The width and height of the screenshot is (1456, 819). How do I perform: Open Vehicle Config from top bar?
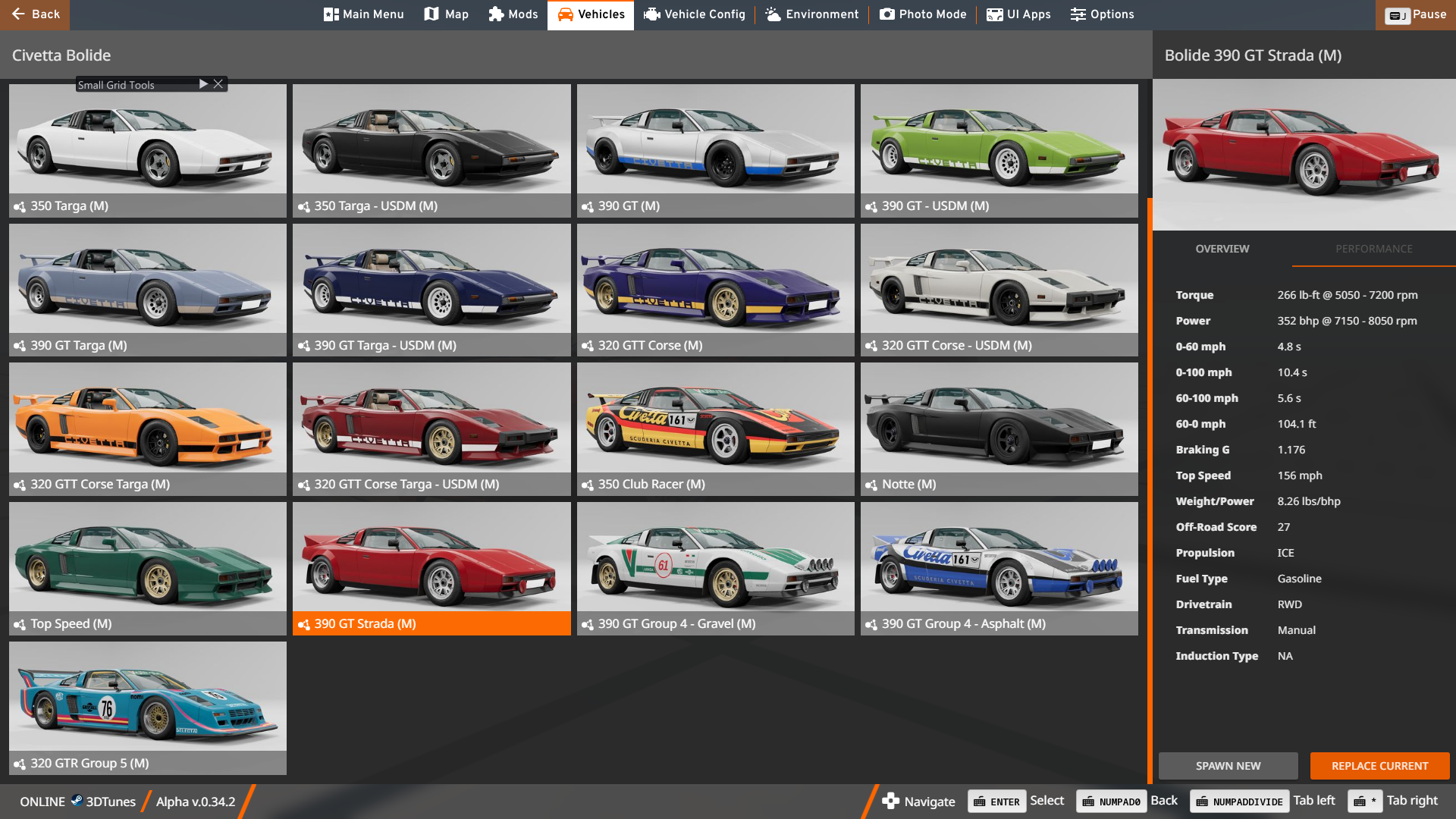pyautogui.click(x=694, y=14)
